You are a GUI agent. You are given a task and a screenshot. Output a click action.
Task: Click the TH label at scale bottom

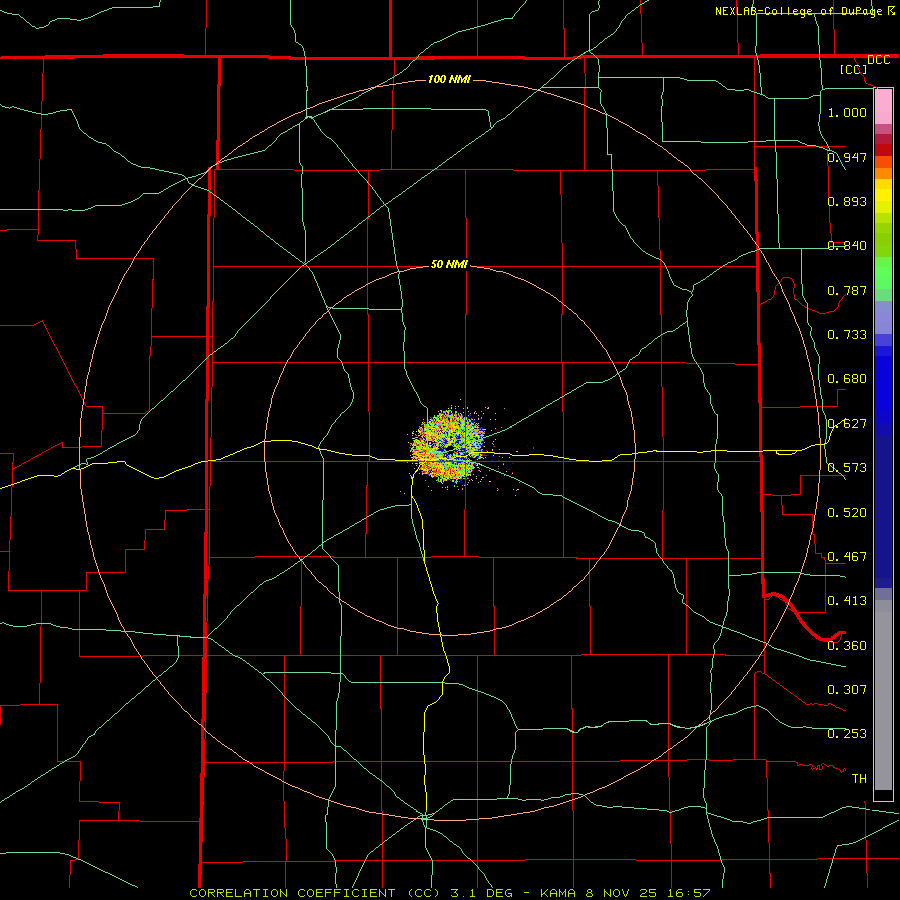pyautogui.click(x=859, y=778)
